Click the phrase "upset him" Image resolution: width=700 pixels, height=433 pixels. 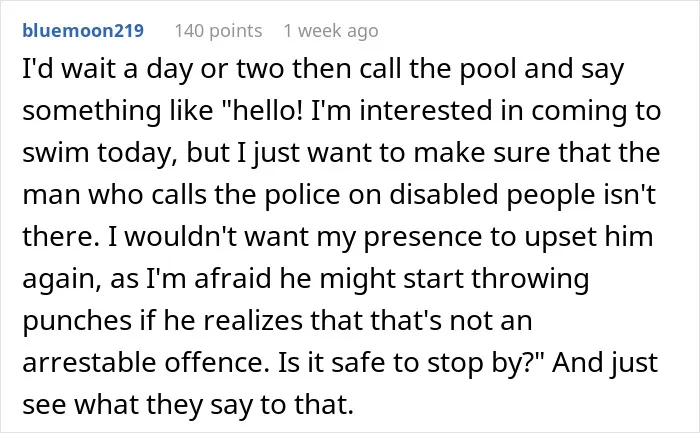(x=588, y=237)
